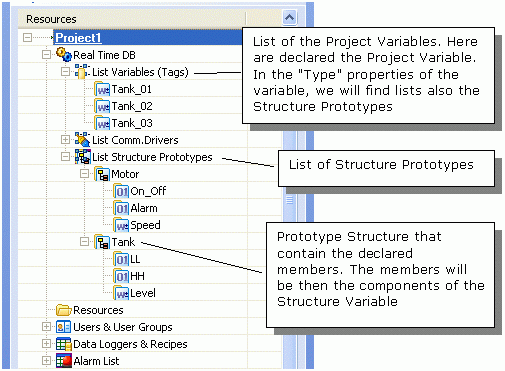This screenshot has width=505, height=371.
Task: Select the Tank_02 variable
Action: click(132, 106)
